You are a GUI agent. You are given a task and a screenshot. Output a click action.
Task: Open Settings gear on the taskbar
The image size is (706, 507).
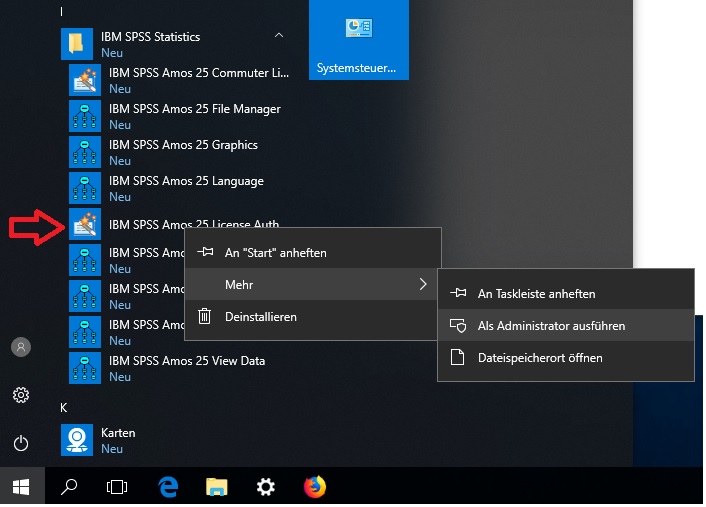coord(266,487)
